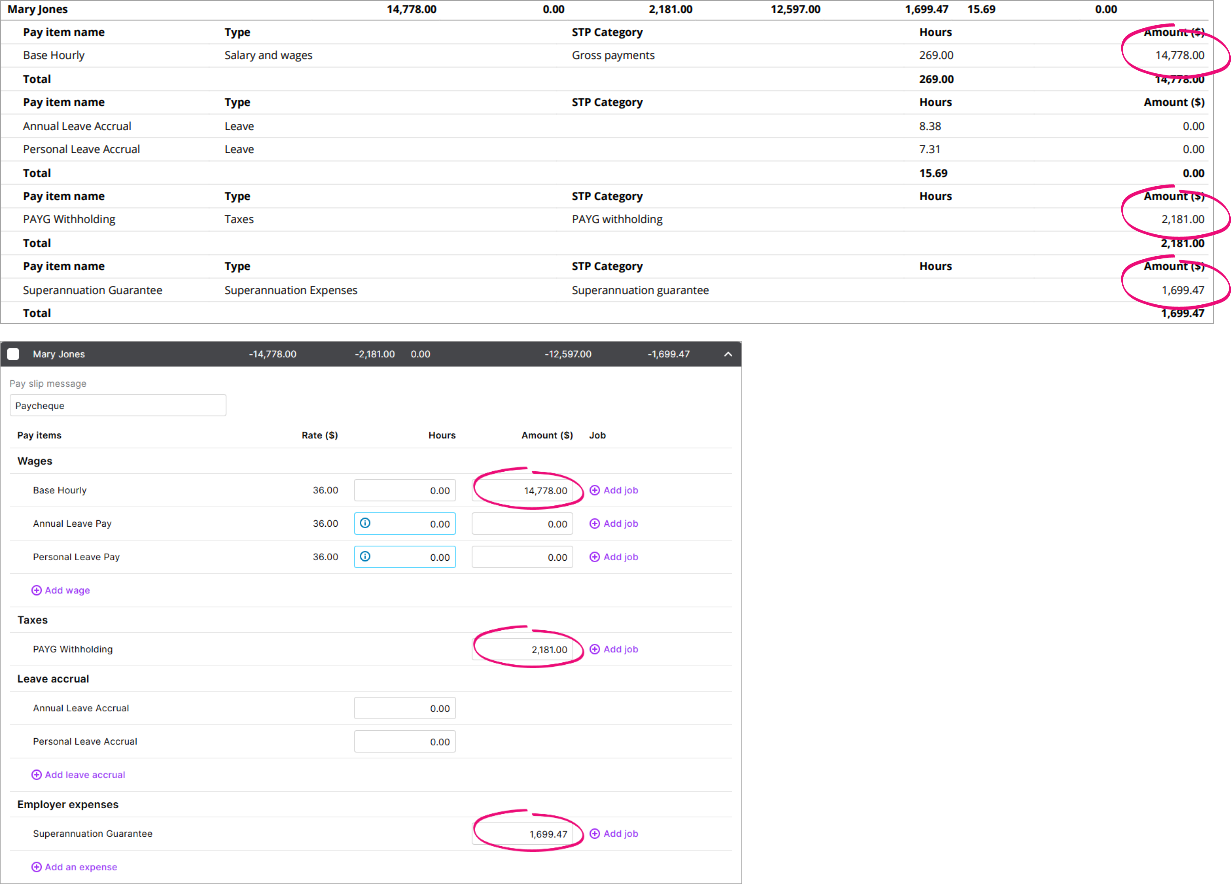1231x884 pixels.
Task: Click Base Hourly hours input field
Action: pos(405,491)
